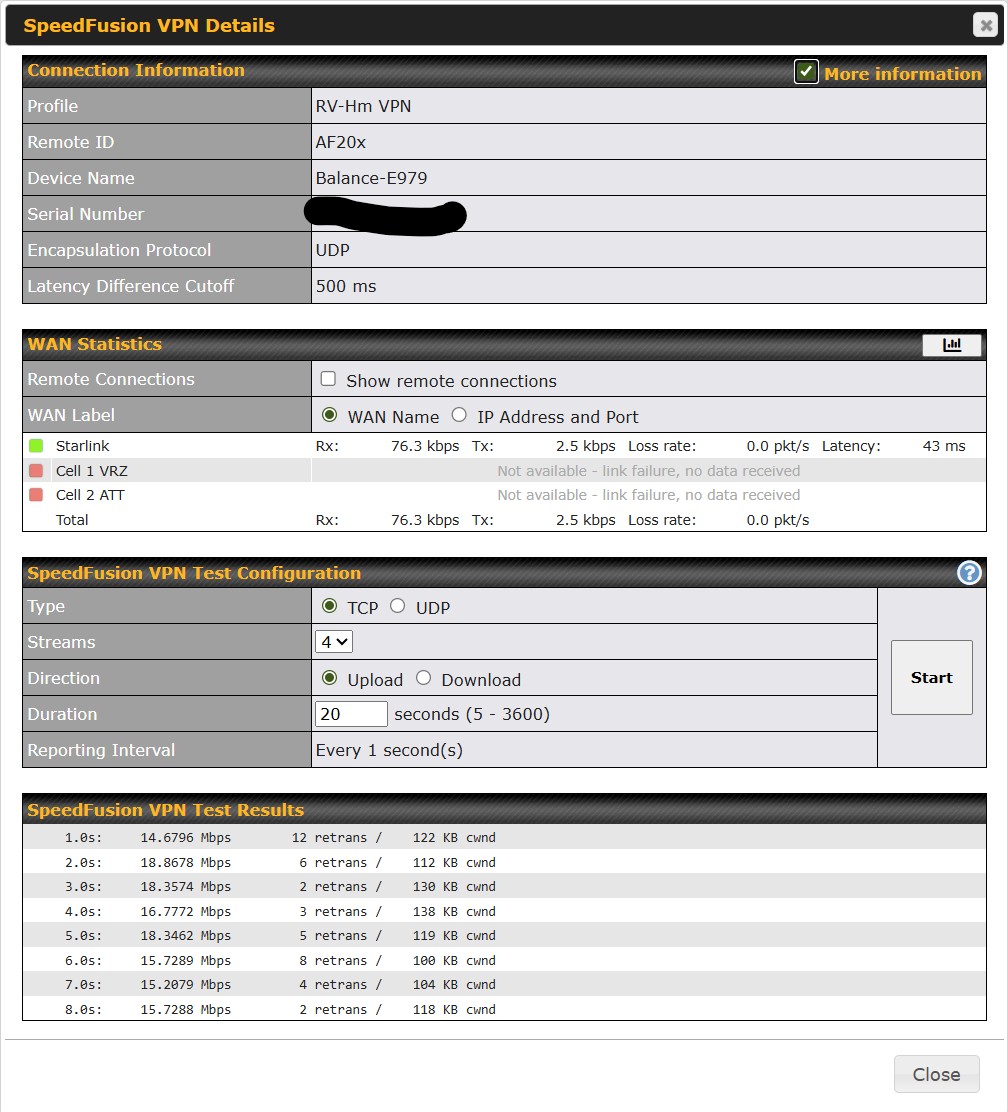This screenshot has height=1112, width=1007.
Task: Click the X icon to close dialog
Action: (984, 26)
